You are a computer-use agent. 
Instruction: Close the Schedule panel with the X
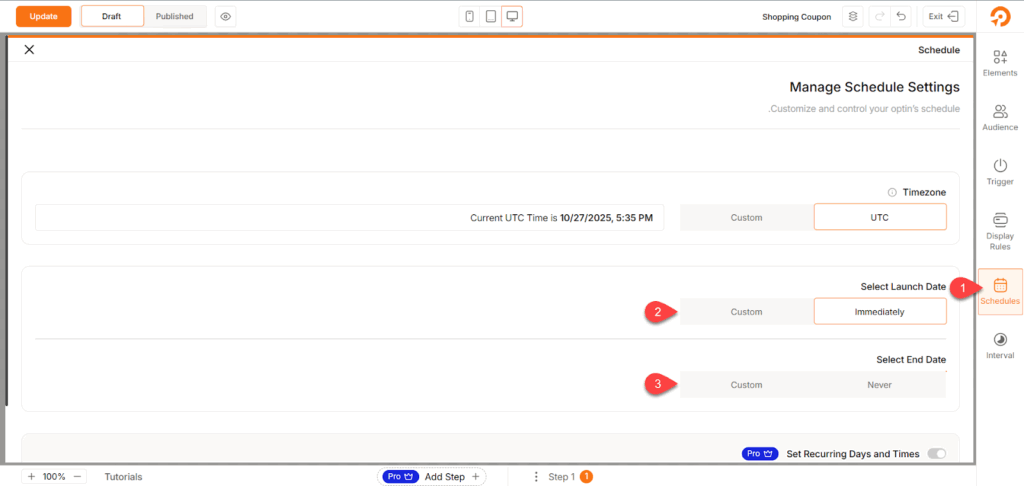coord(29,50)
